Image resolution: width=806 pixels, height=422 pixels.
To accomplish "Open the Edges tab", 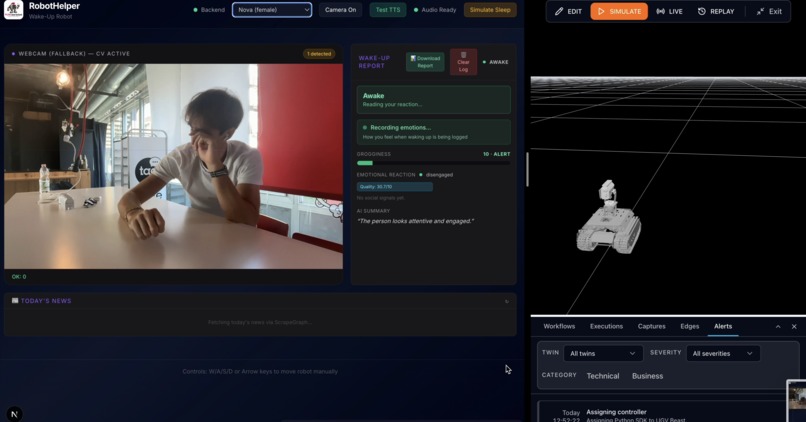I will pos(689,326).
